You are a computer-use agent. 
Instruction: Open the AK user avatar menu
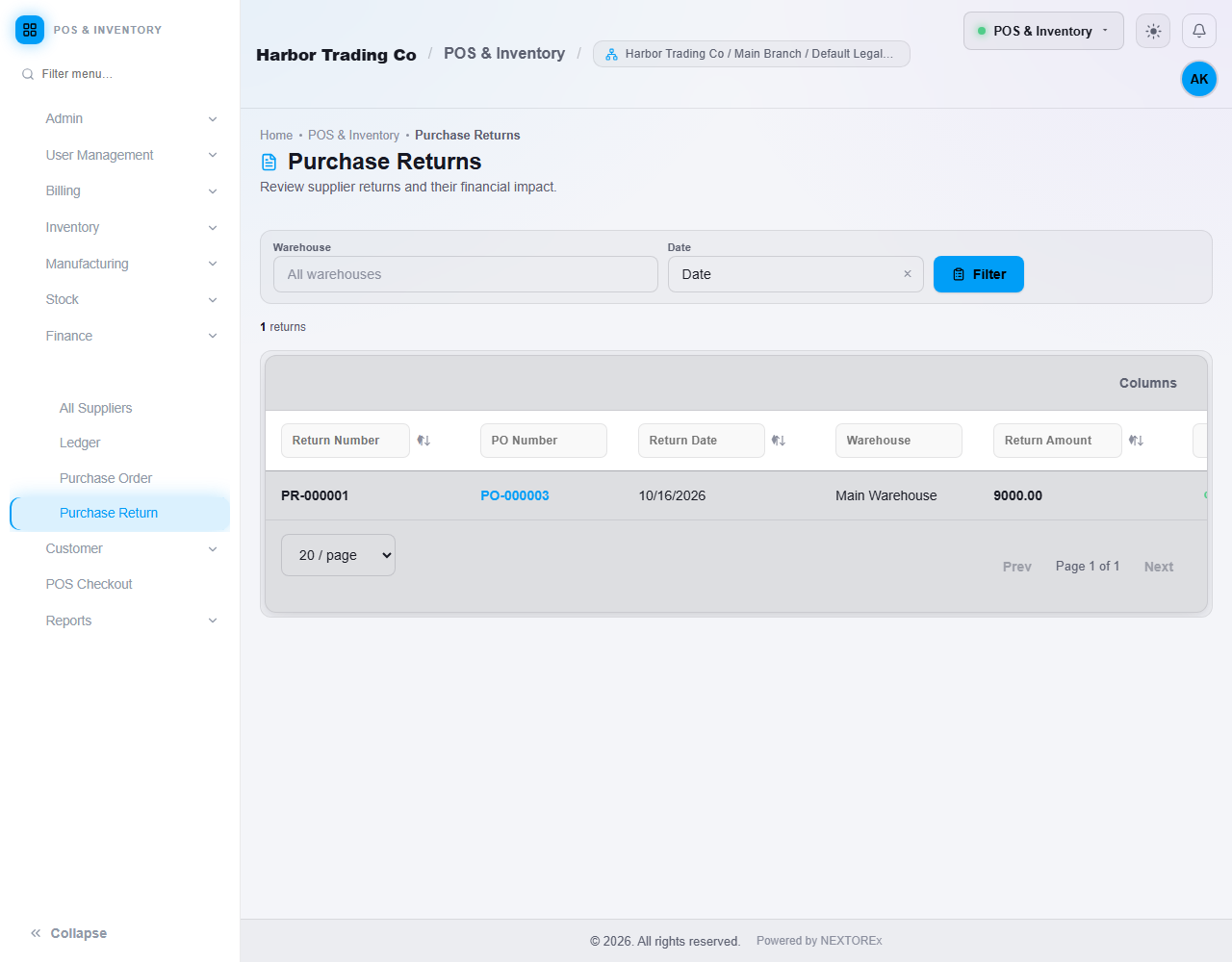1199,79
